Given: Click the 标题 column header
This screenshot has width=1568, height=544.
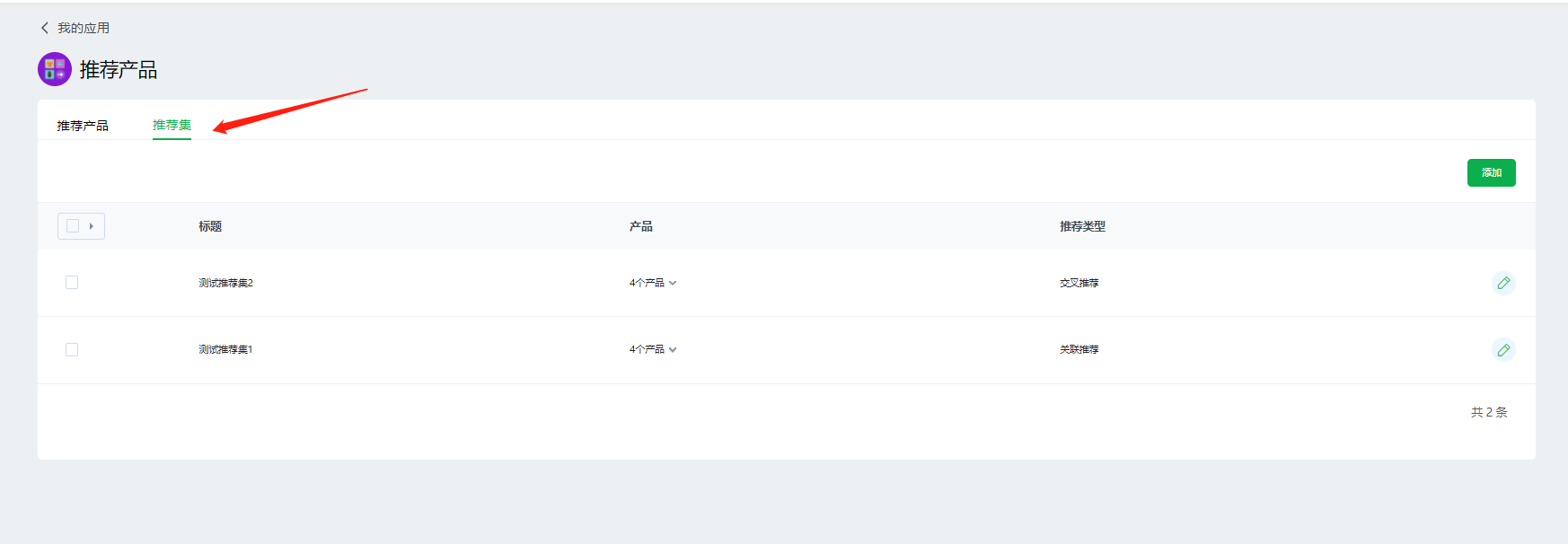Looking at the screenshot, I should (210, 226).
